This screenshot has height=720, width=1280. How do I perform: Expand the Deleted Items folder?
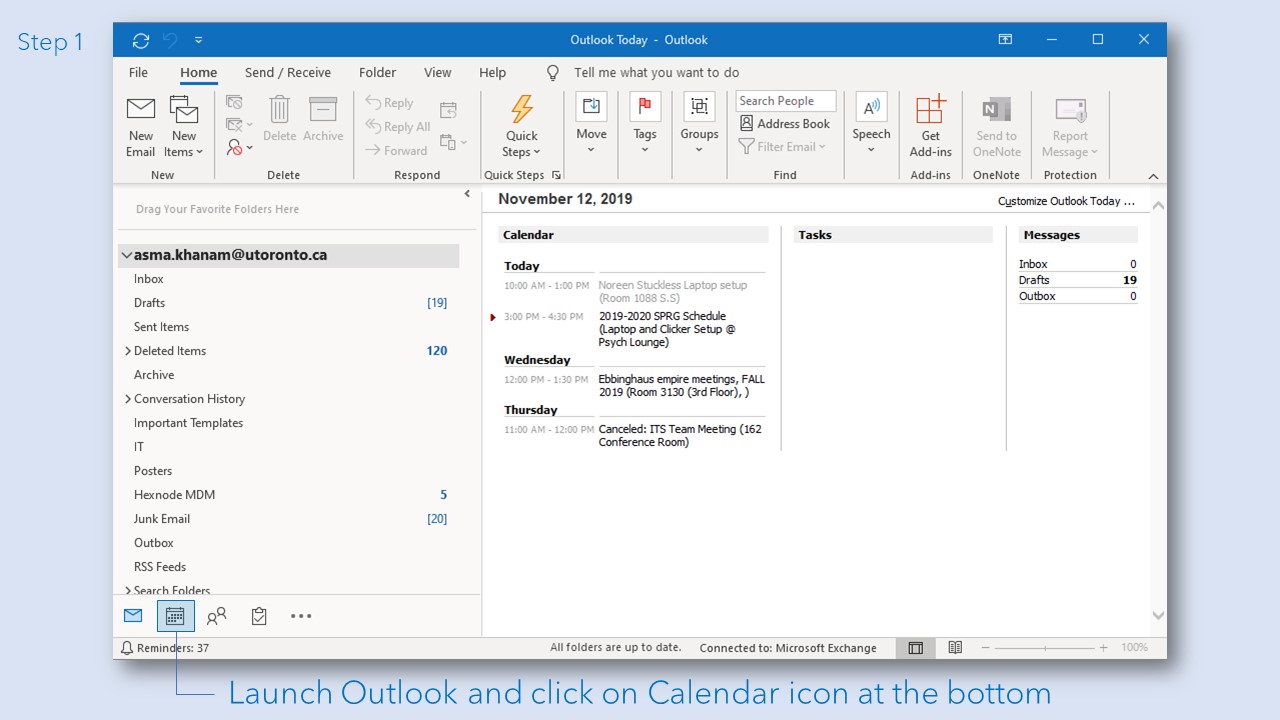127,351
